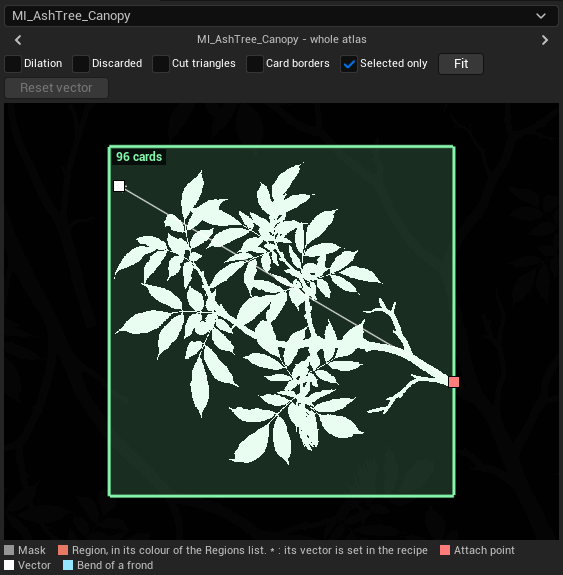563x575 pixels.
Task: Enable the Dilation checkbox
Action: pyautogui.click(x=13, y=64)
